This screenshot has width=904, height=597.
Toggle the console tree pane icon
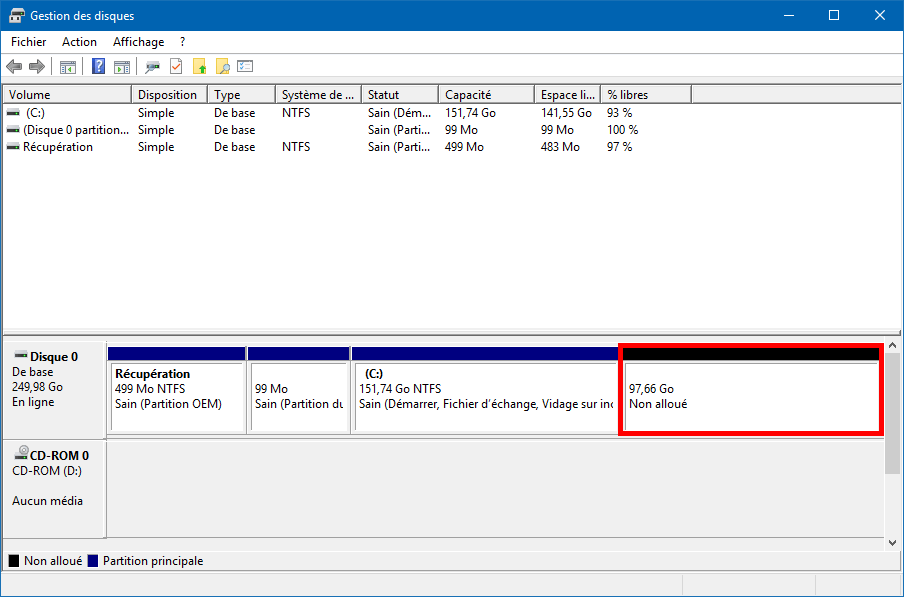click(x=68, y=67)
